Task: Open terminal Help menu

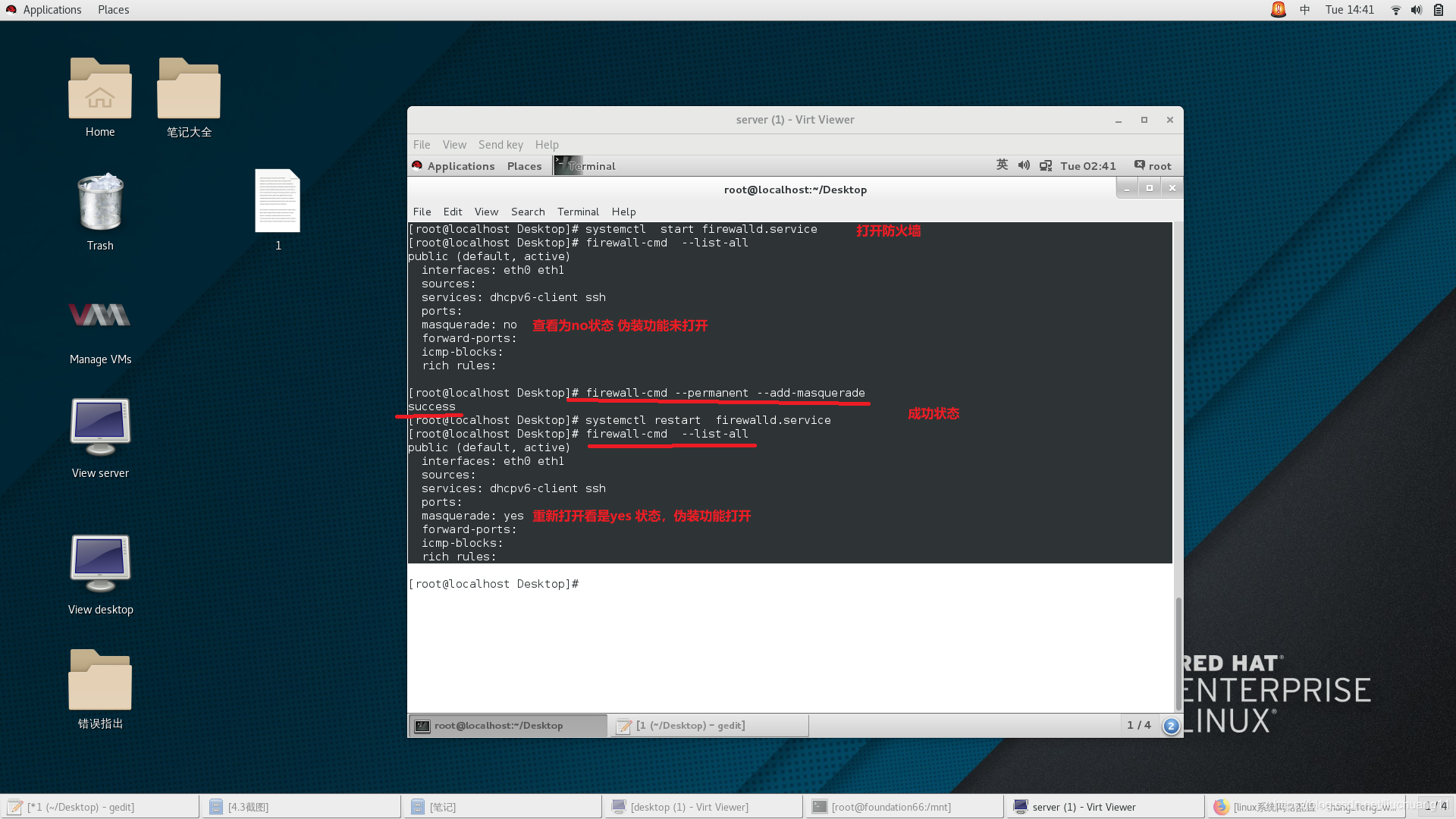Action: pos(623,212)
